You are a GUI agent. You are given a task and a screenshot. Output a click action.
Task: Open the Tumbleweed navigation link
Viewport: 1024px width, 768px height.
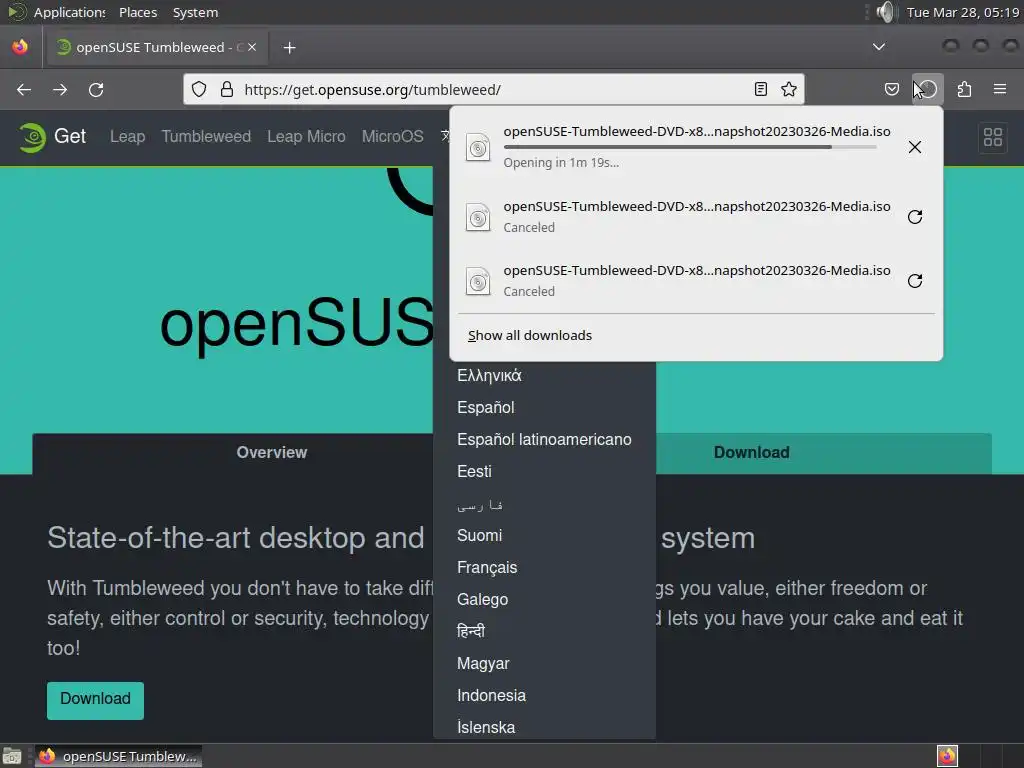[x=206, y=136]
